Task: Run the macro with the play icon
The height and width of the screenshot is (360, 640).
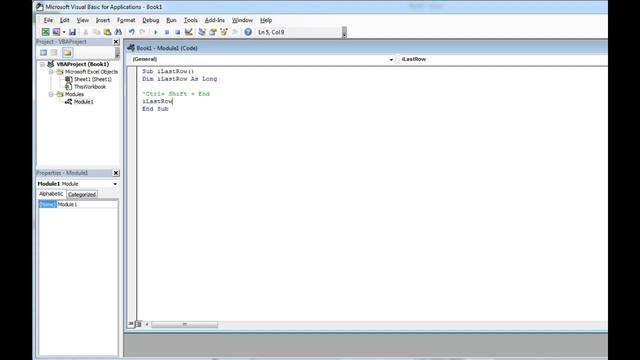Action: [x=156, y=32]
